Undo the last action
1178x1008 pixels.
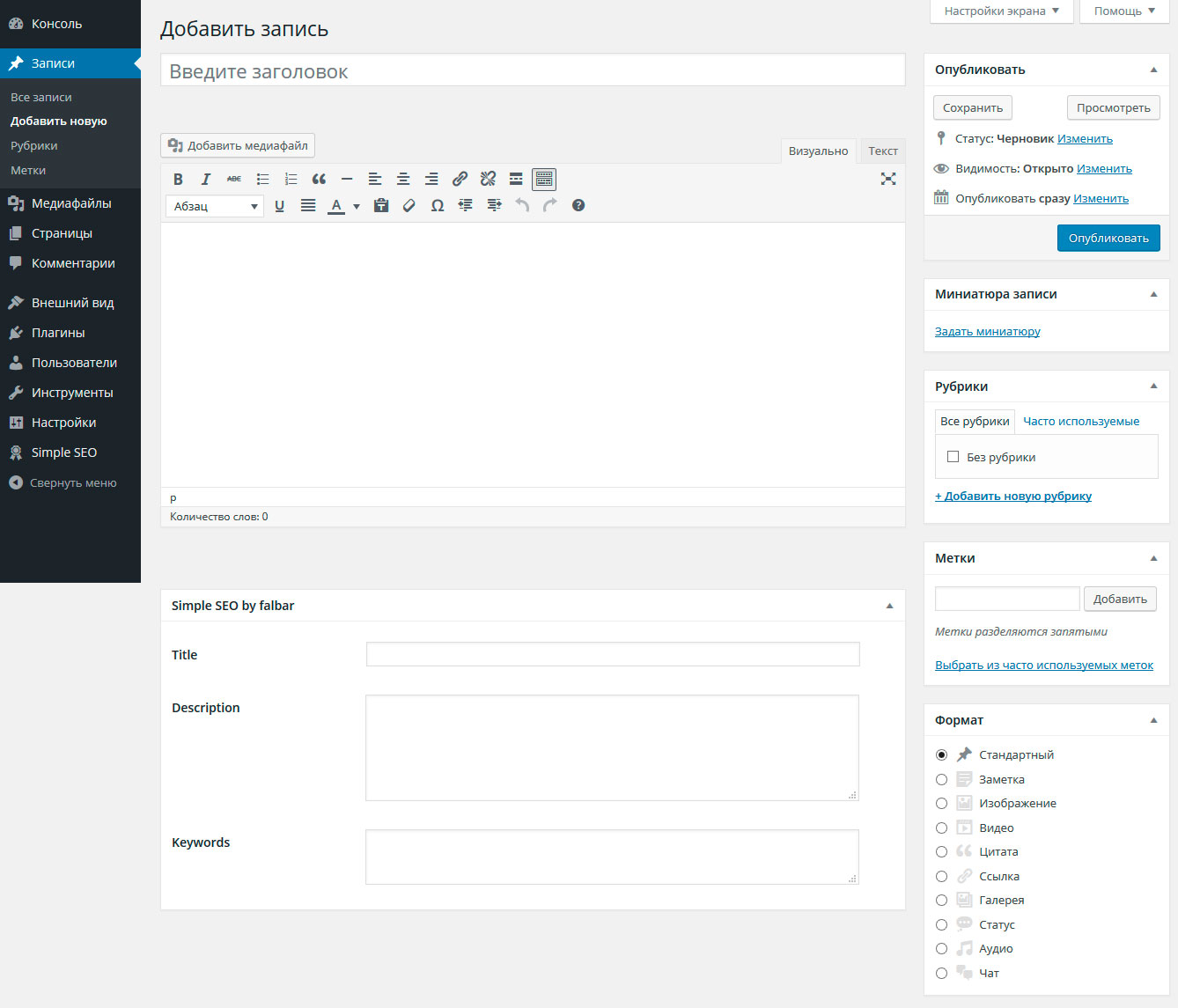[522, 205]
